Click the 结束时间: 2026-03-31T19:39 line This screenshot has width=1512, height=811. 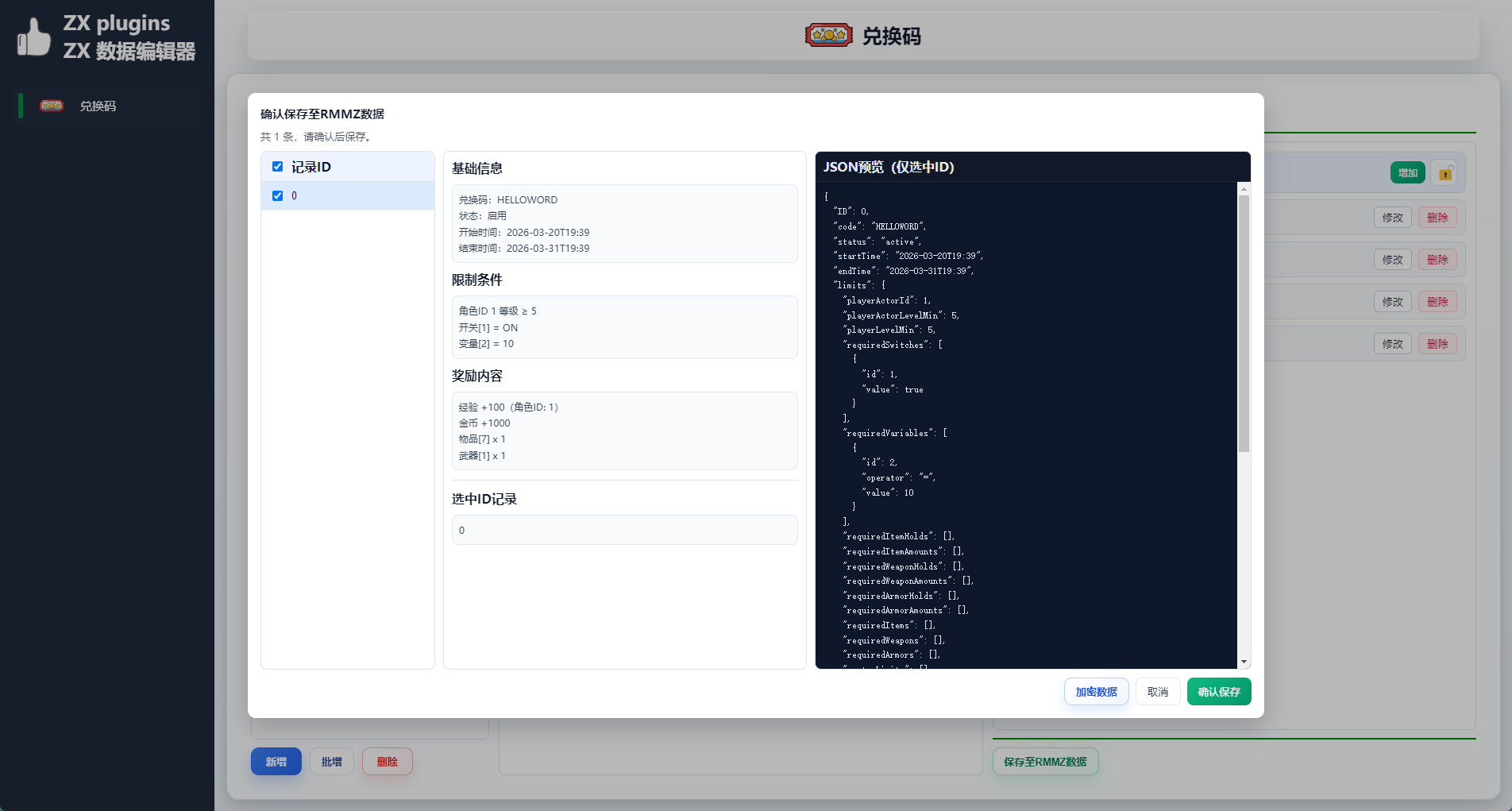coord(524,249)
